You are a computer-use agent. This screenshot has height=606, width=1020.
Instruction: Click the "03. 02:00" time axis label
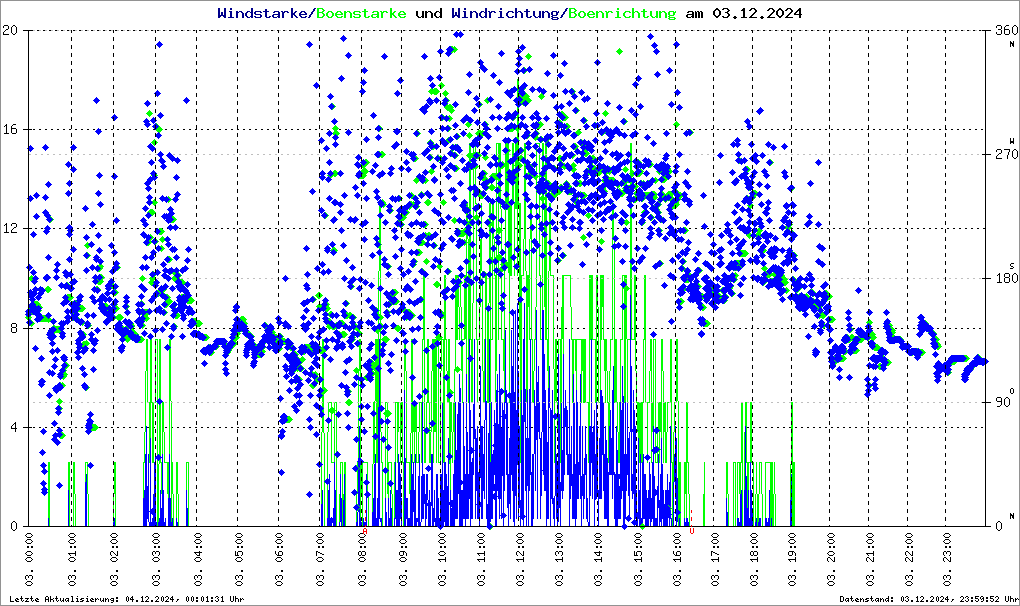pos(114,559)
